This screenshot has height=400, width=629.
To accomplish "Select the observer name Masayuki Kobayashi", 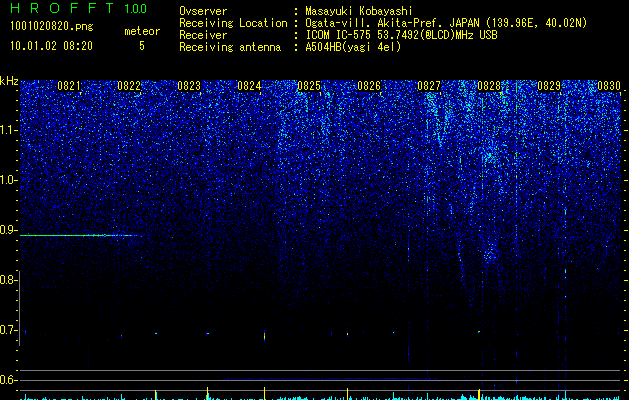I will coord(359,11).
